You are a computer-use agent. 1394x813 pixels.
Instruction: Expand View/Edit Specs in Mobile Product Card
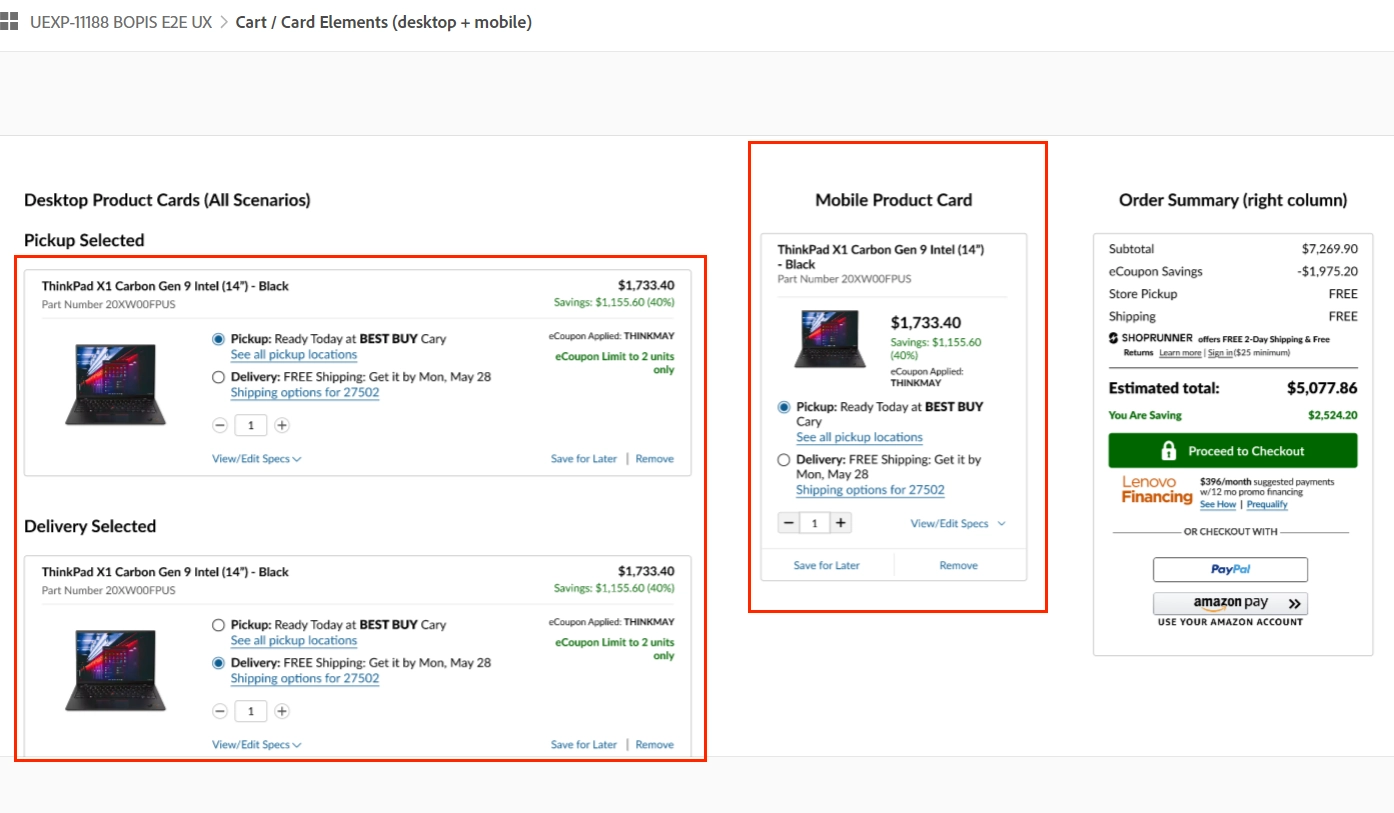pos(958,524)
